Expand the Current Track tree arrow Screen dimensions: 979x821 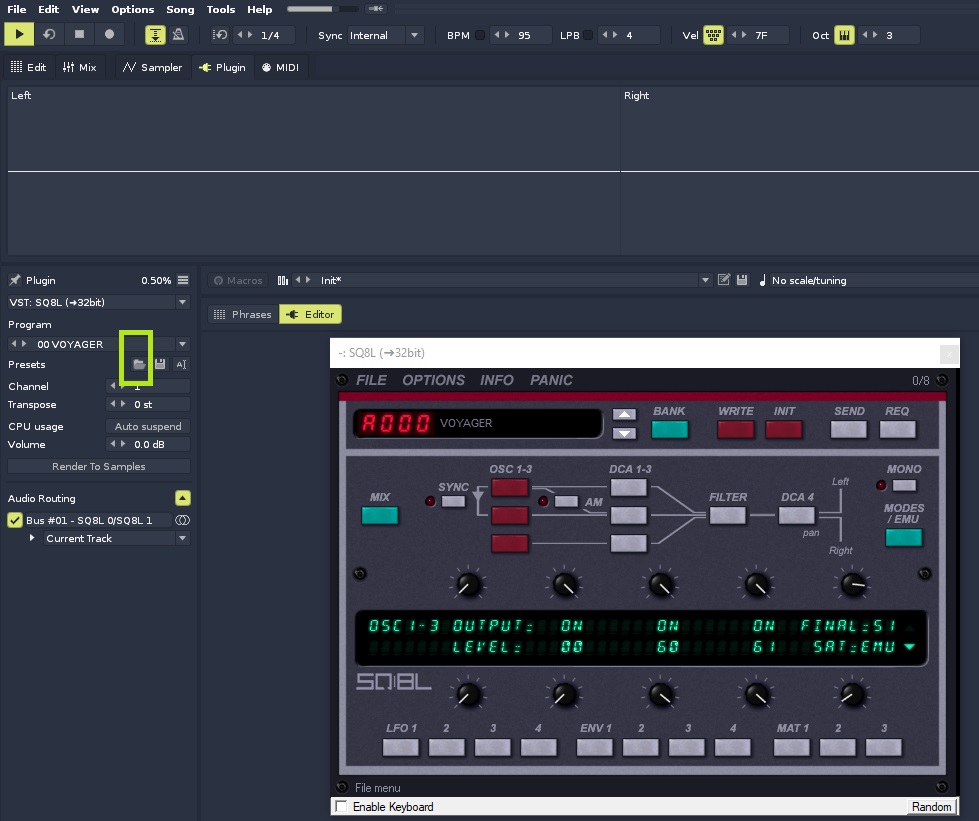tap(32, 538)
